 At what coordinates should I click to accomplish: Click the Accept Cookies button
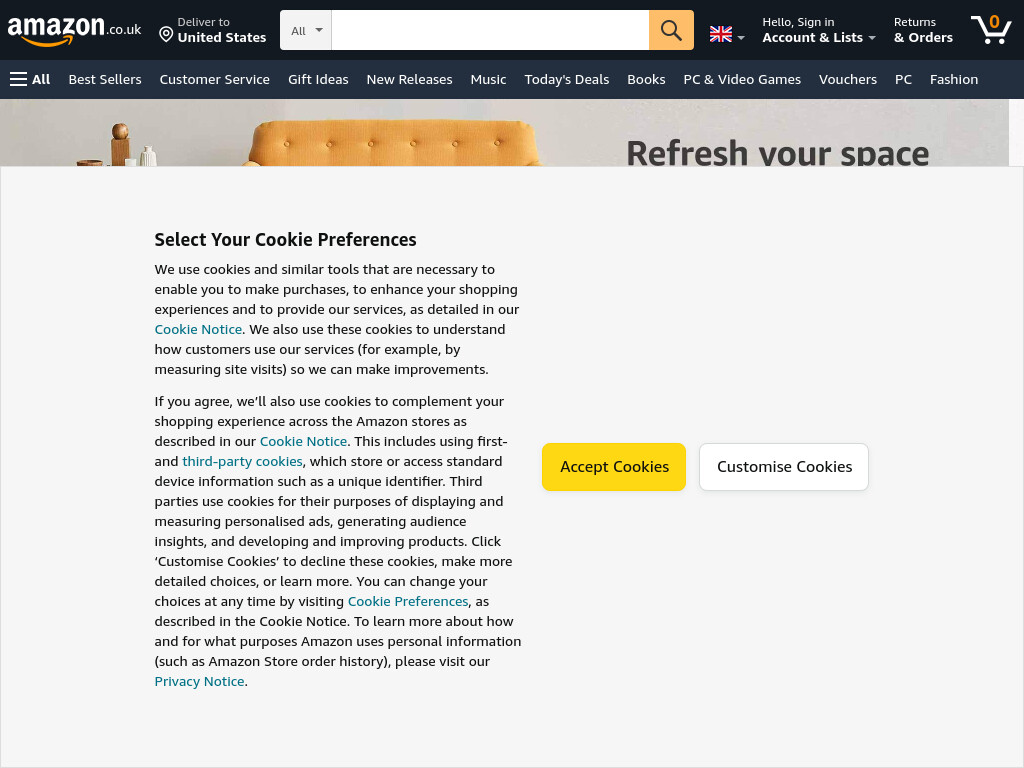tap(614, 467)
